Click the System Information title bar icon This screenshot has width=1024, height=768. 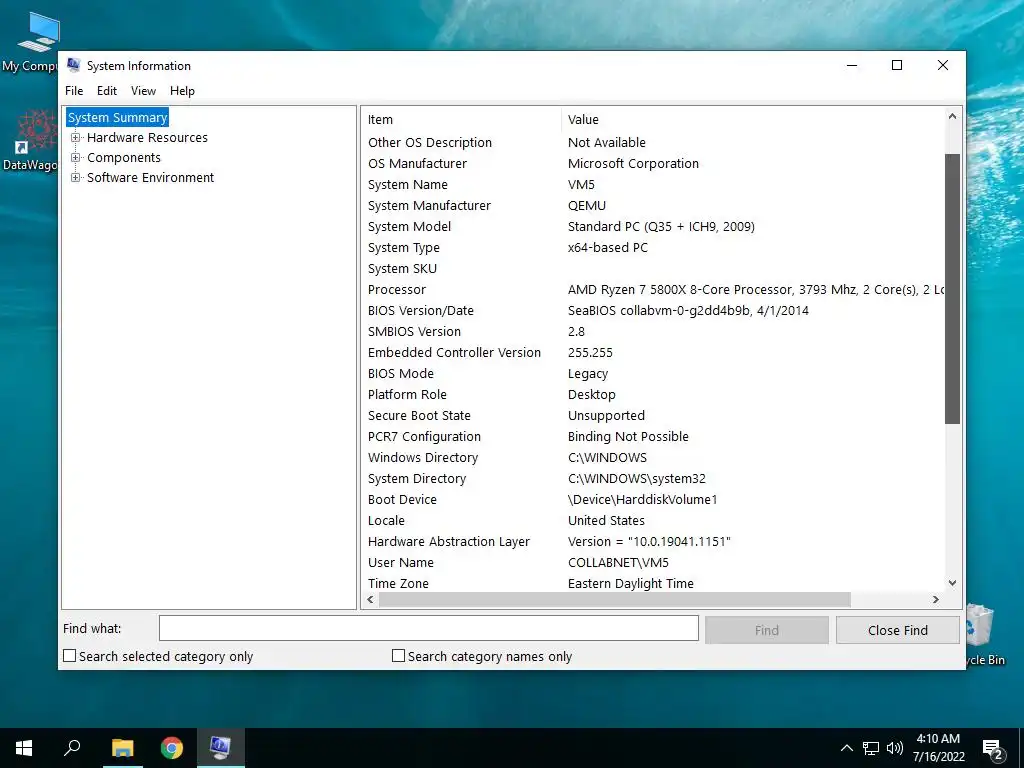pyautogui.click(x=73, y=65)
